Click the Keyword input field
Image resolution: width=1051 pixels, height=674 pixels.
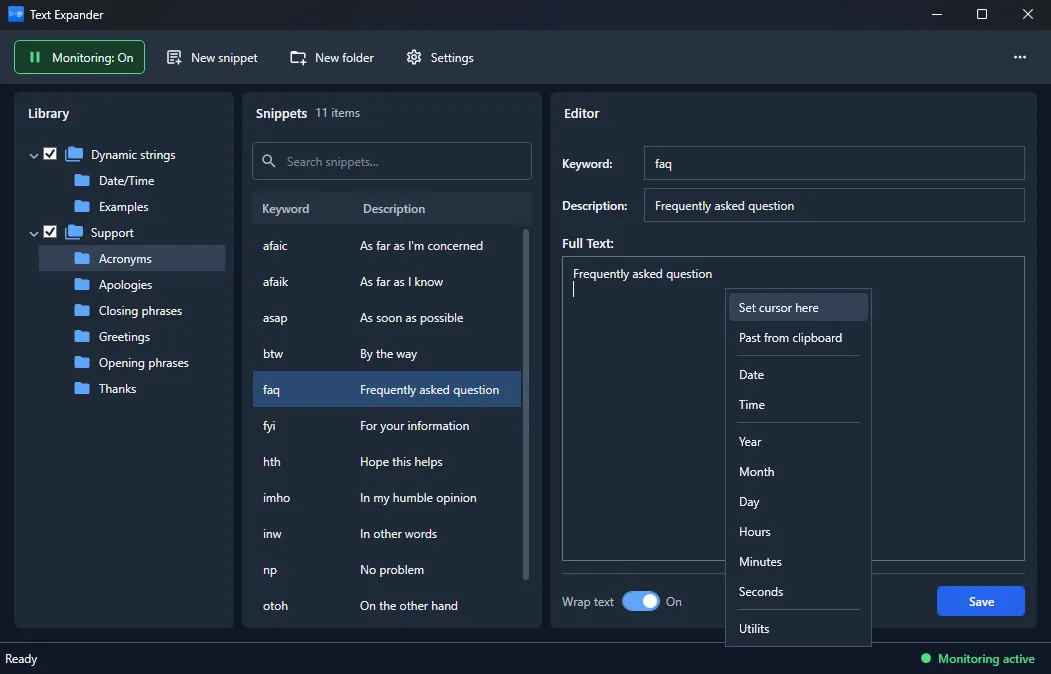pos(834,163)
